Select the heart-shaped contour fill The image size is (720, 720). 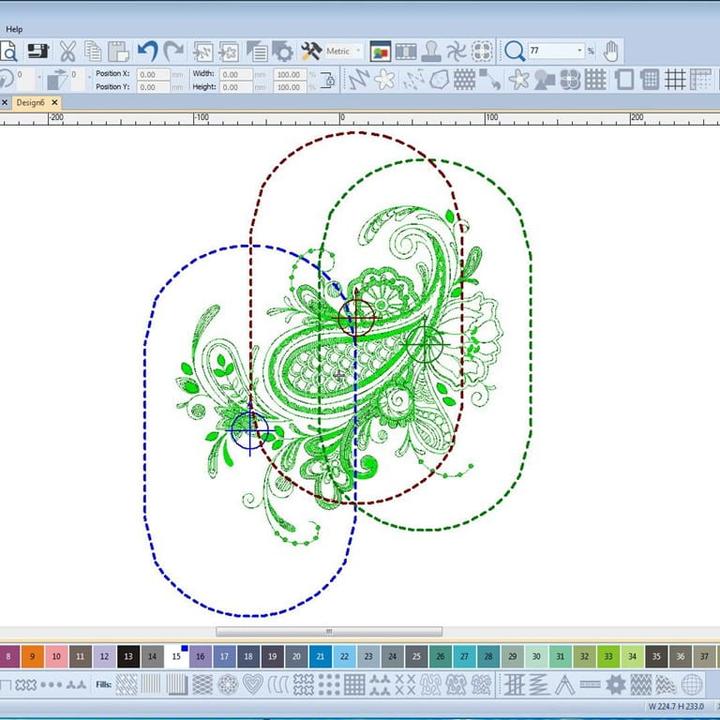click(x=253, y=685)
